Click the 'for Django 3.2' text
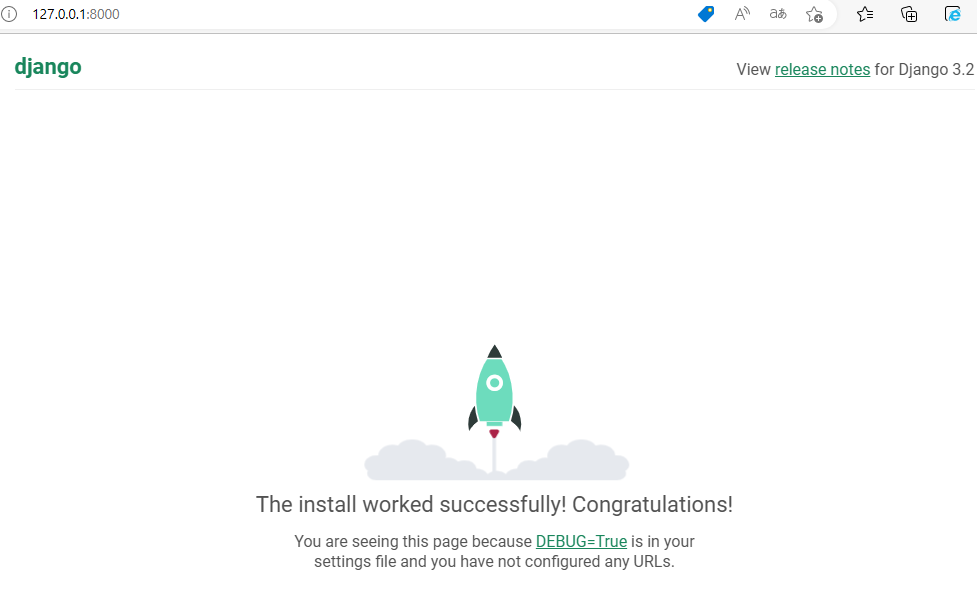This screenshot has width=977, height=590. pyautogui.click(x=924, y=69)
